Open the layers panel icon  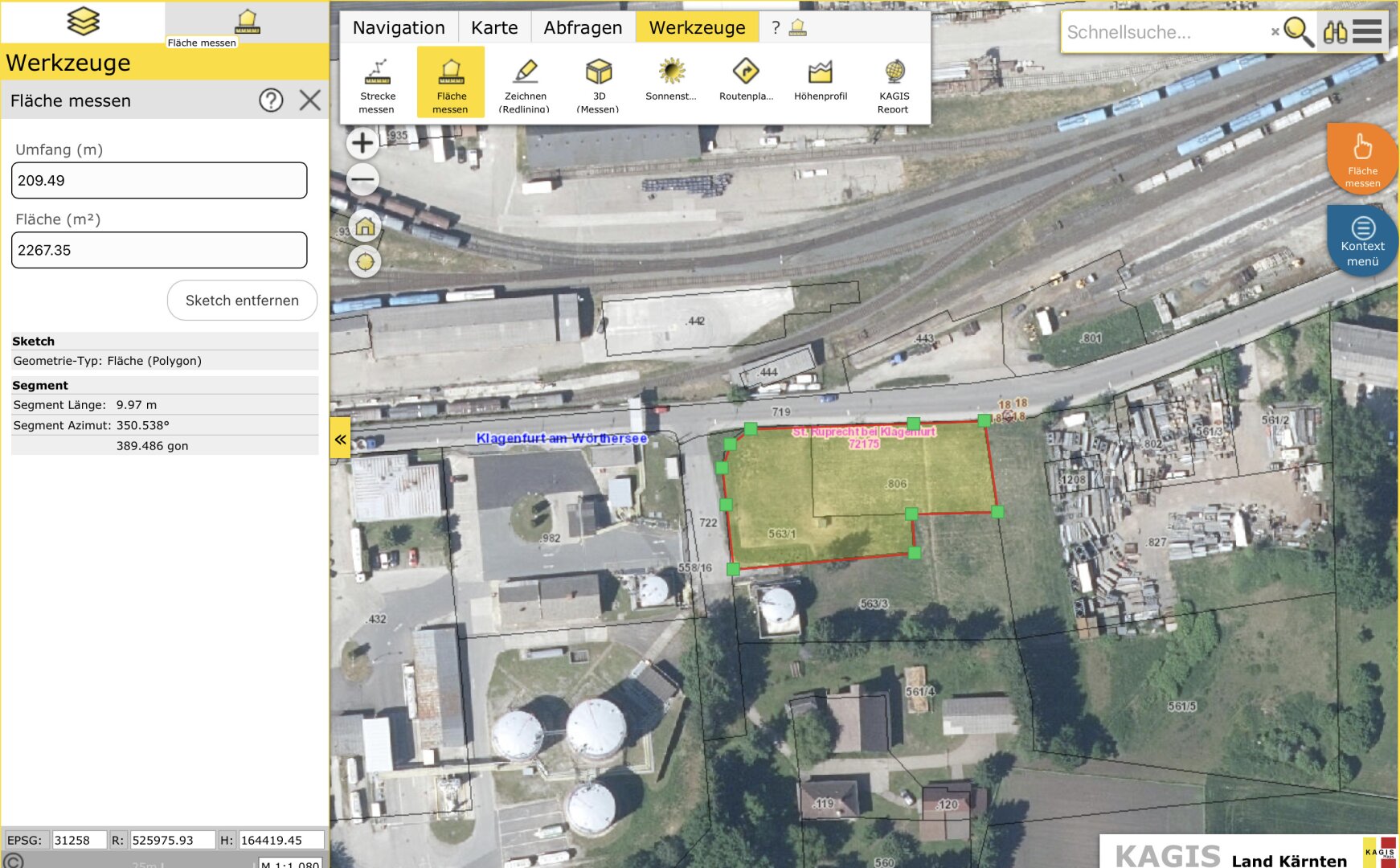click(83, 22)
